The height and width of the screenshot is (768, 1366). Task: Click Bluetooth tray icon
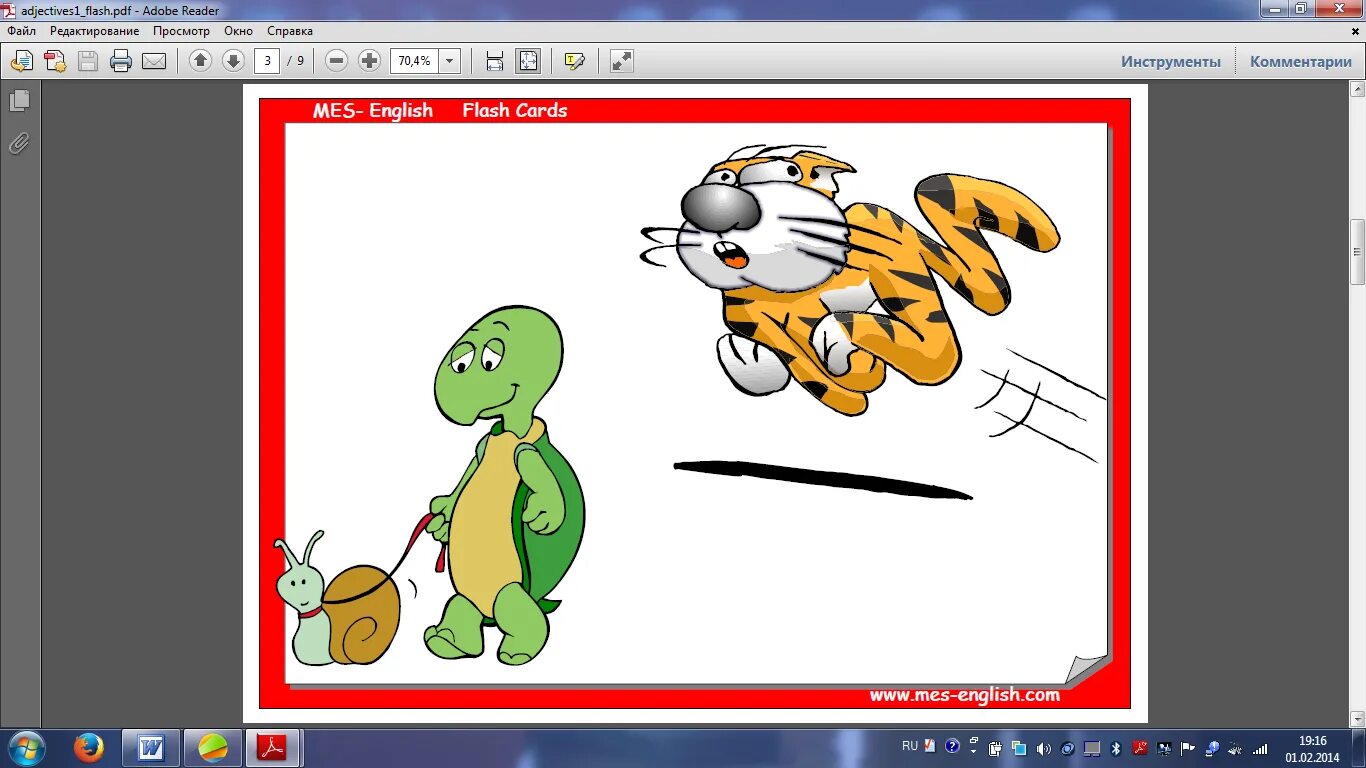pyautogui.click(x=1116, y=748)
